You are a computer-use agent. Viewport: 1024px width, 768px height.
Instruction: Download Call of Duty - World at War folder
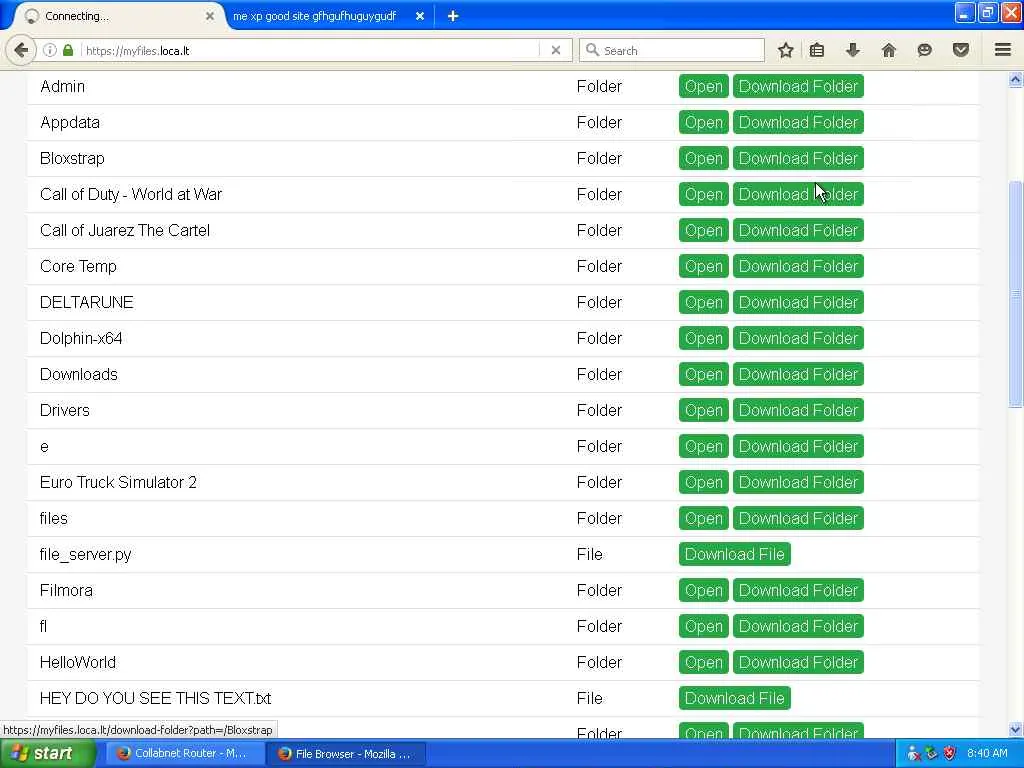coord(798,194)
